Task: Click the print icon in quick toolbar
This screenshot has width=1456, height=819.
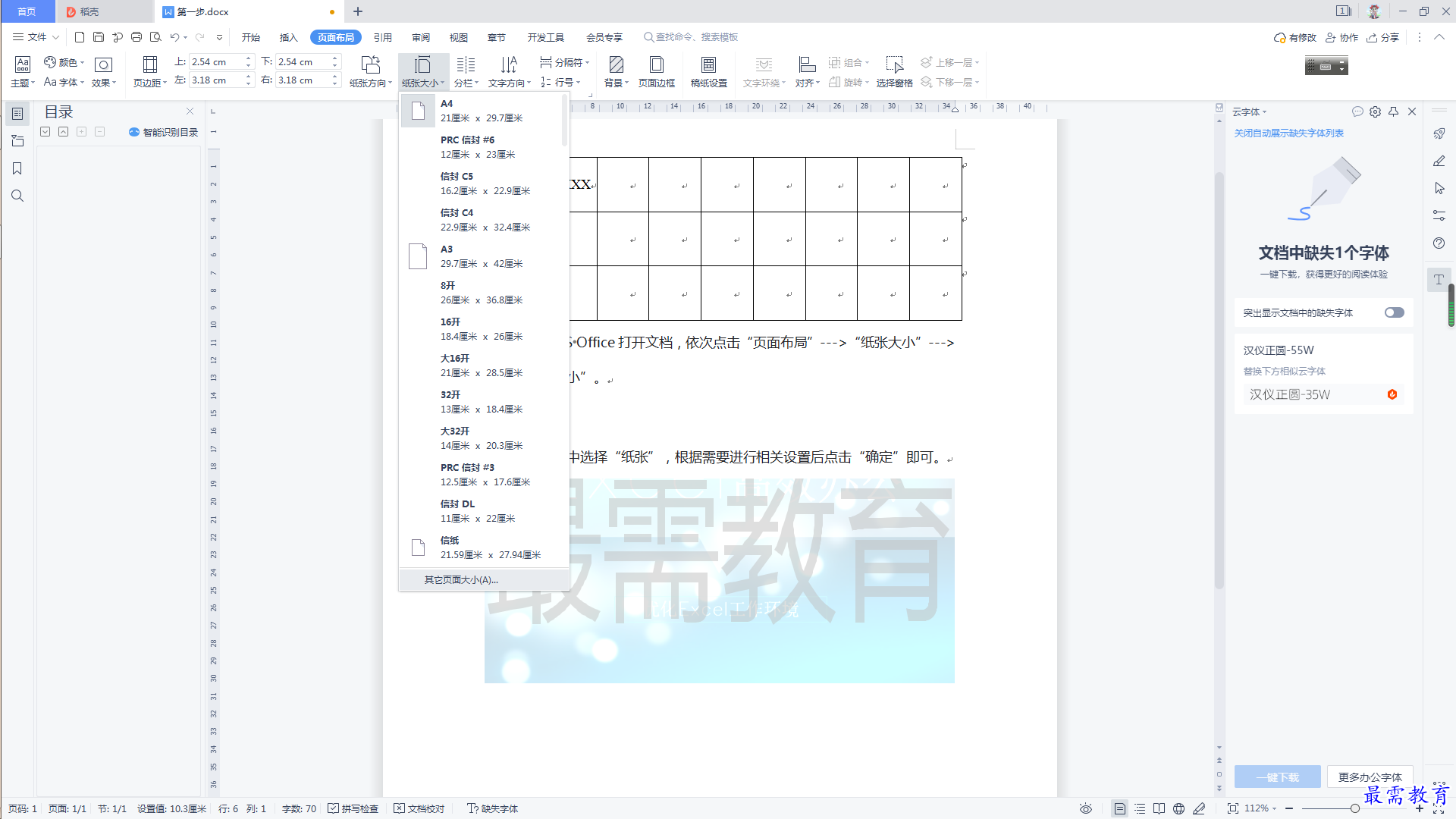Action: [136, 37]
